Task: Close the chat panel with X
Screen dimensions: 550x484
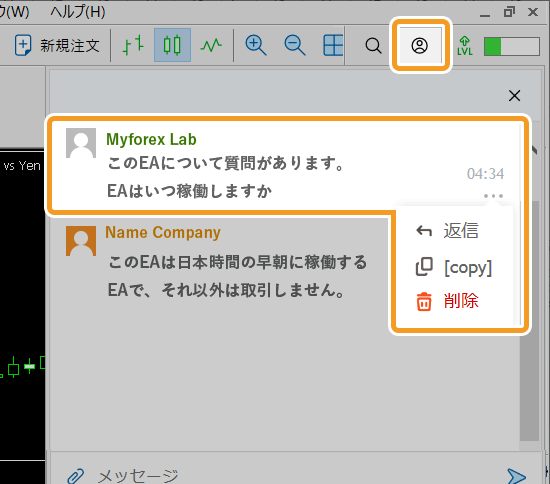Action: click(x=515, y=95)
